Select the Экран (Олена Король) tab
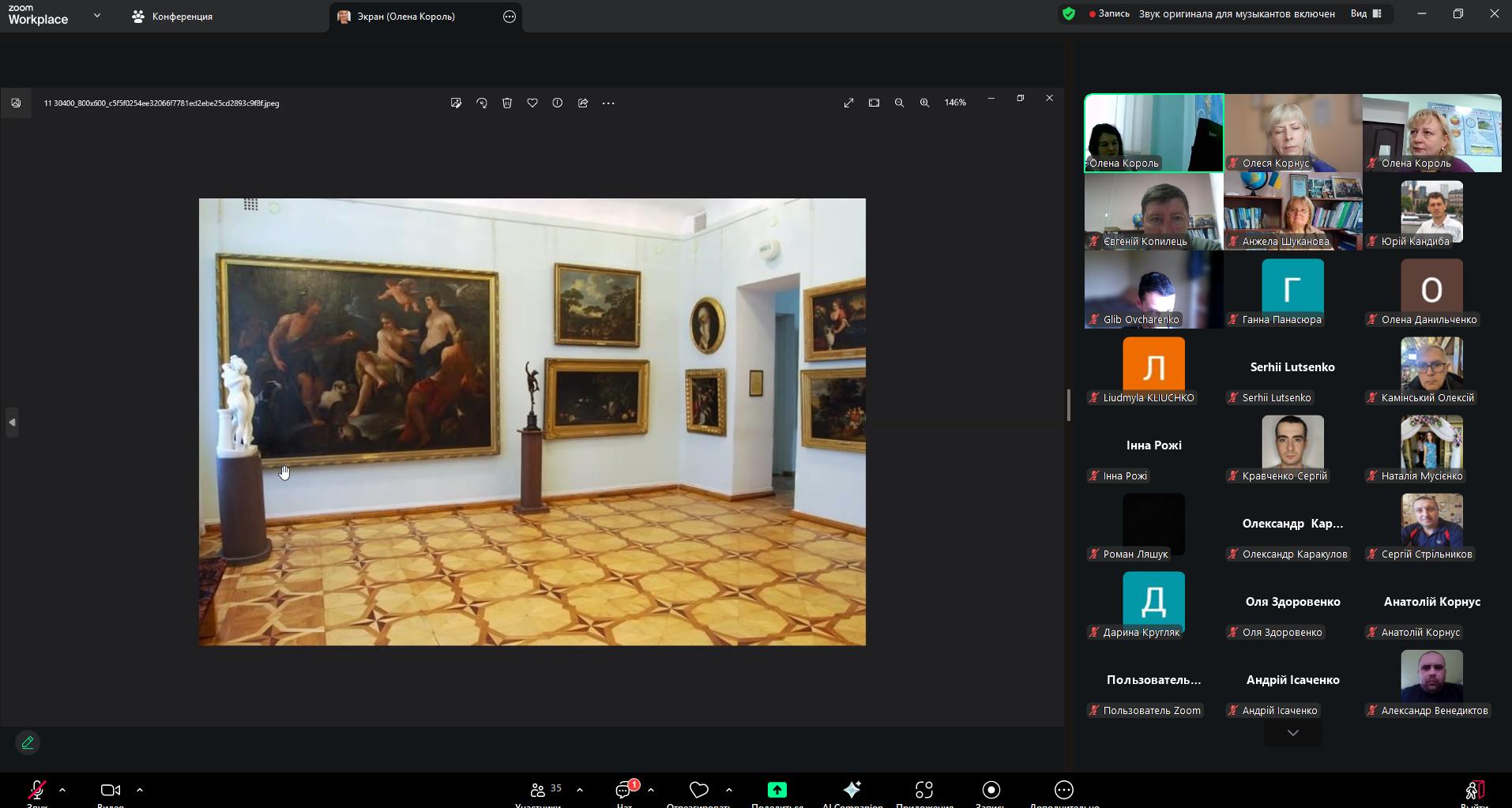This screenshot has width=1512, height=808. click(x=406, y=16)
